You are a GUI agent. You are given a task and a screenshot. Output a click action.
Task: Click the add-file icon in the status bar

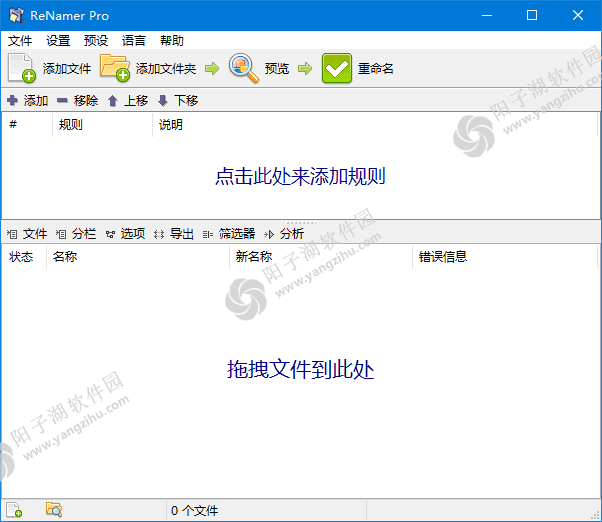(14, 510)
